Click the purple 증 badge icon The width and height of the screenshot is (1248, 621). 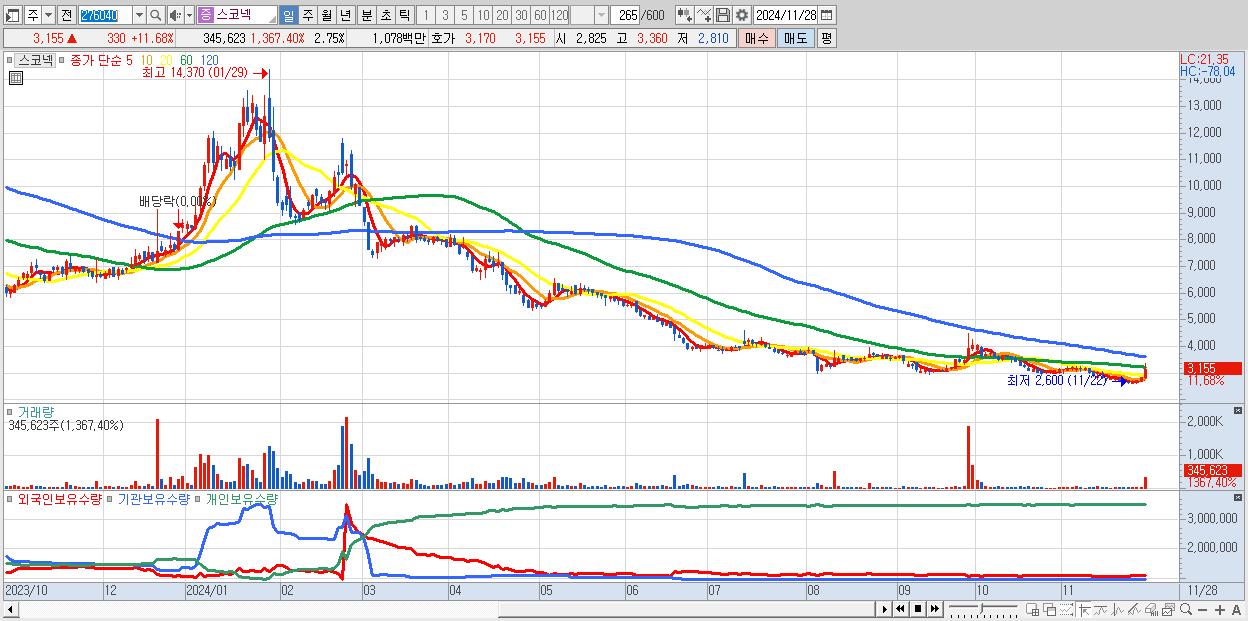pos(206,15)
